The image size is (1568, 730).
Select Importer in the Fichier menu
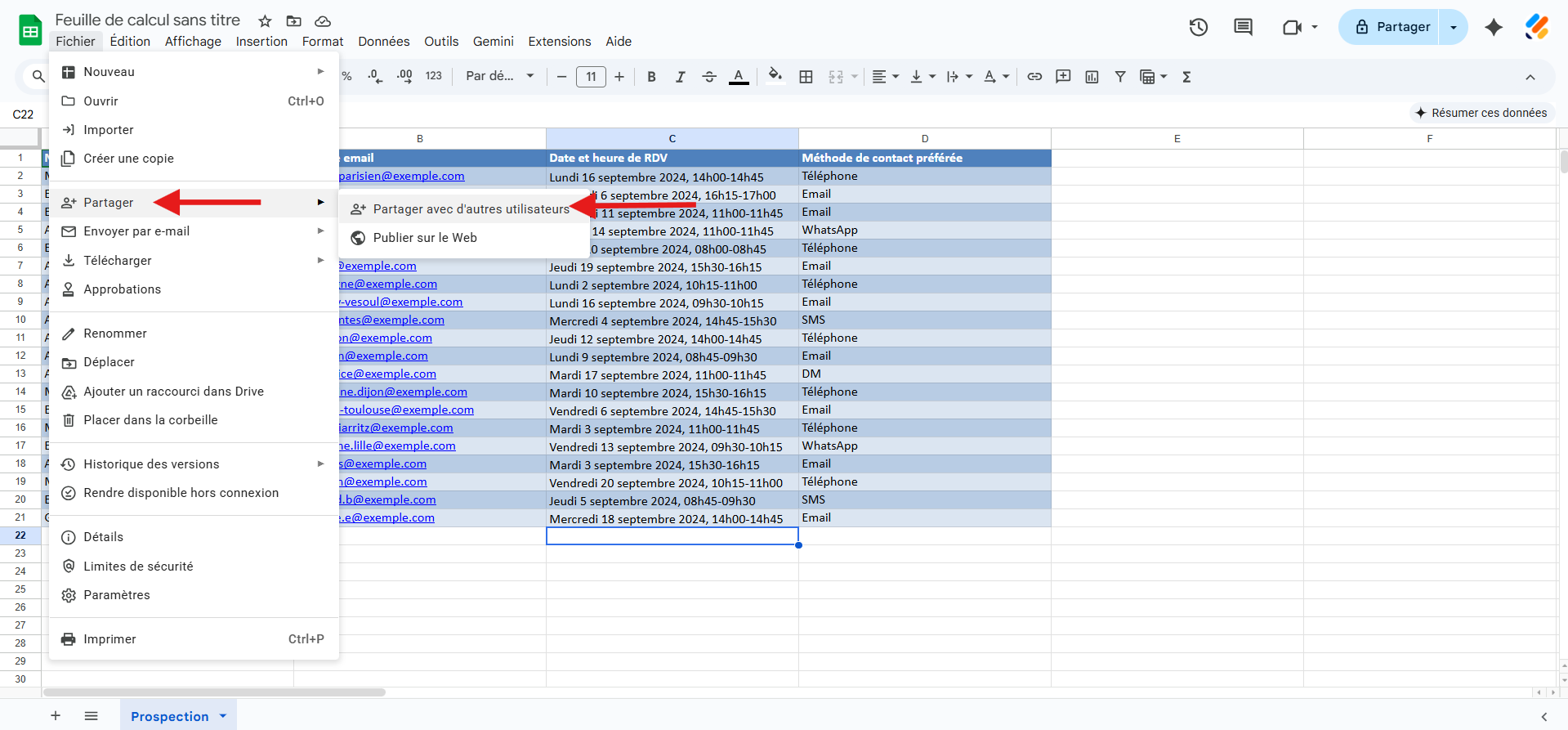194,130
